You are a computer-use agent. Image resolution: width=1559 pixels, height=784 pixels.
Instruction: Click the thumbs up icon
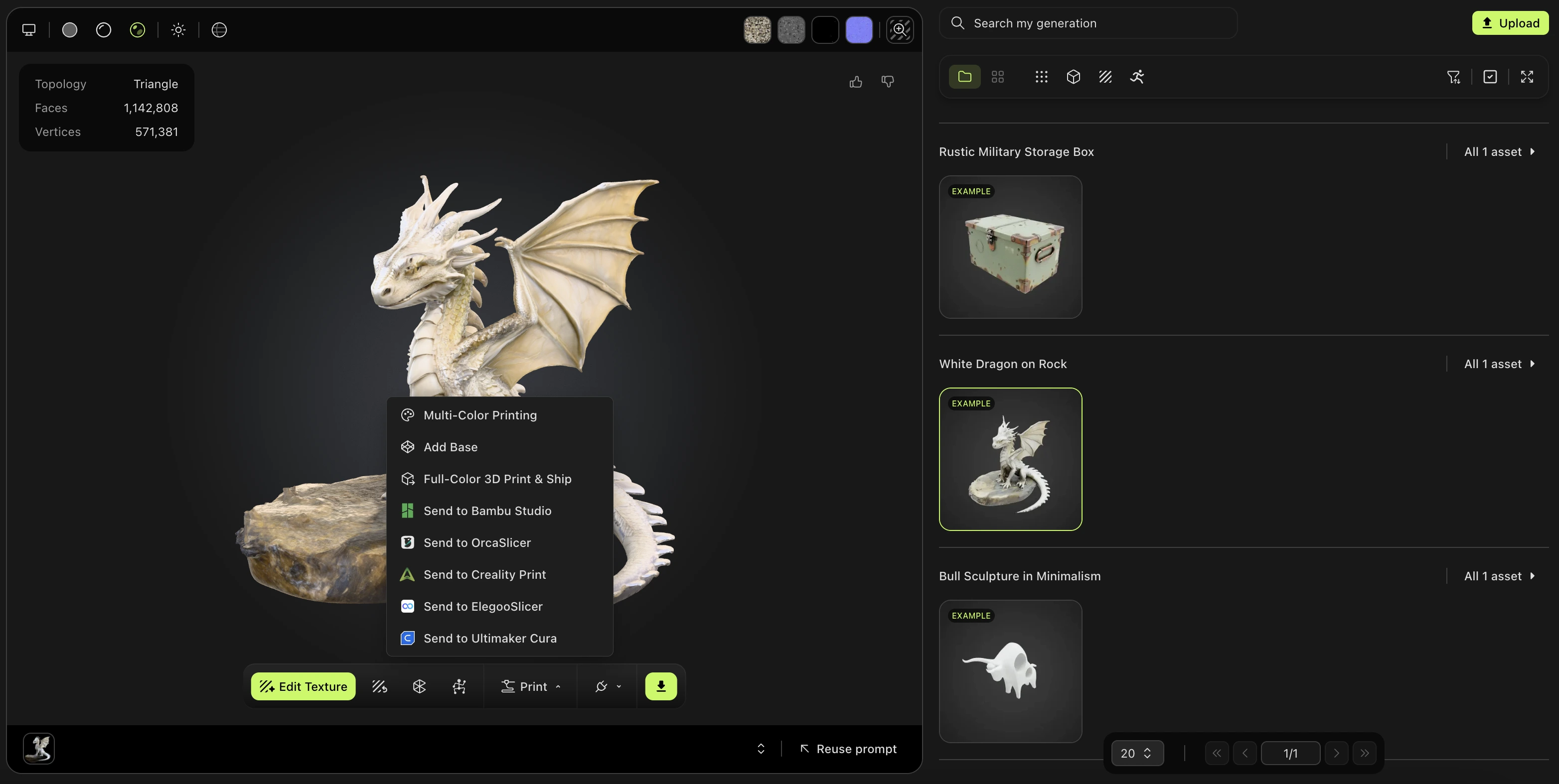[855, 82]
